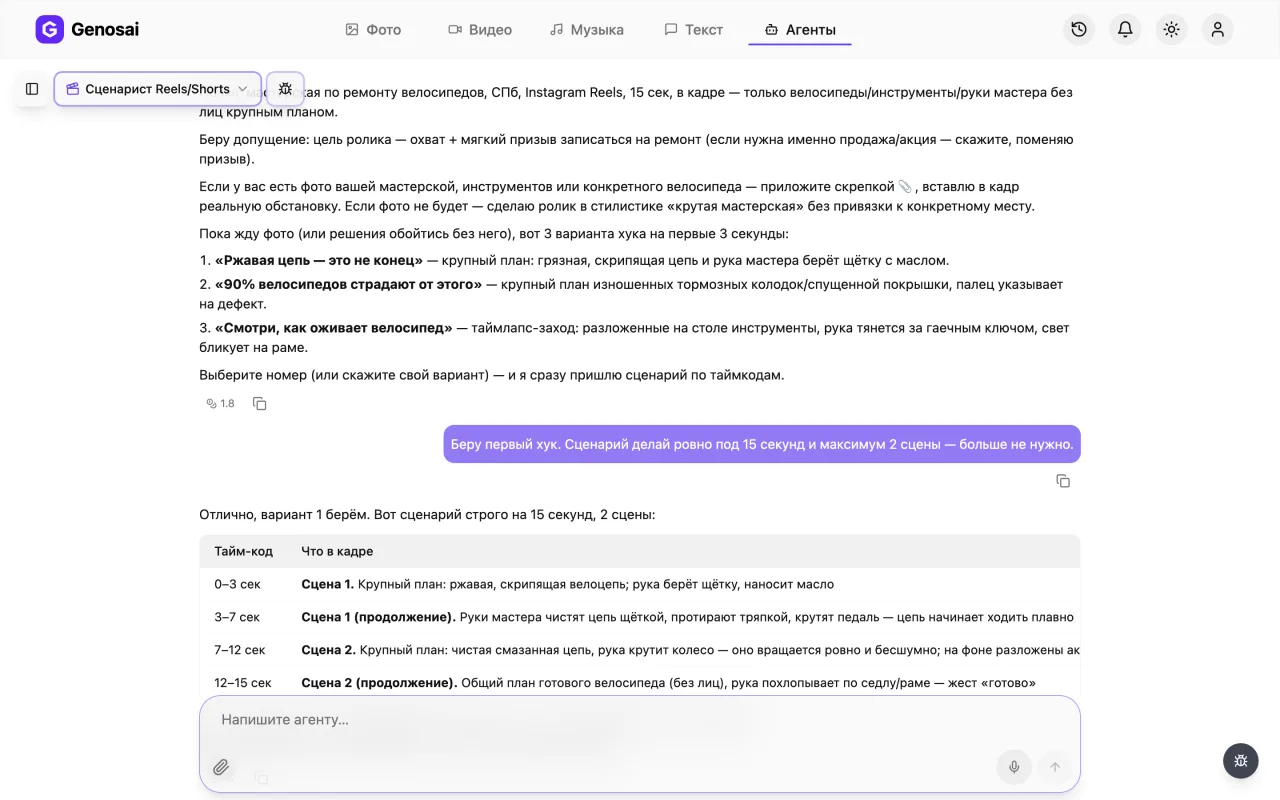
Task: Toggle the sidebar panel icon
Action: point(32,89)
